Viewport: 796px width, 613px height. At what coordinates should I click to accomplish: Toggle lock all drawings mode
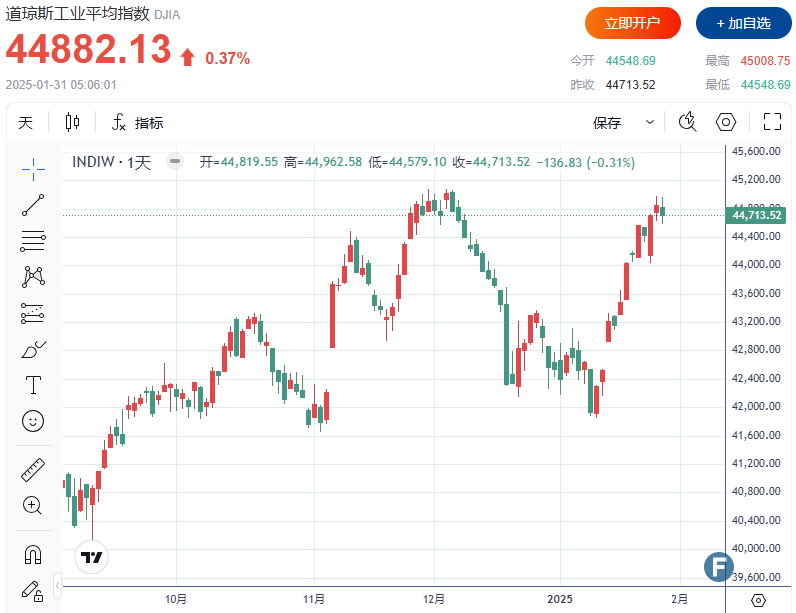click(x=33, y=589)
